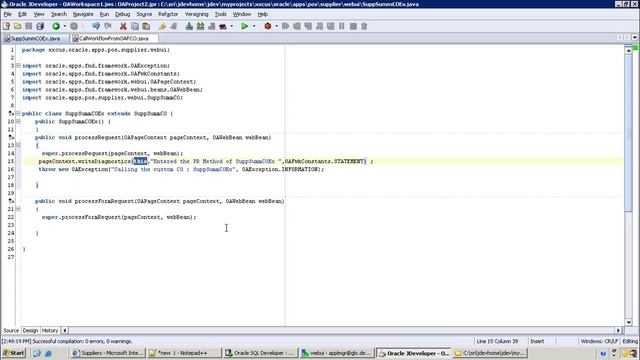Click the Open folder toolbar icon
This screenshot has height=360, width=640.
(18, 26)
